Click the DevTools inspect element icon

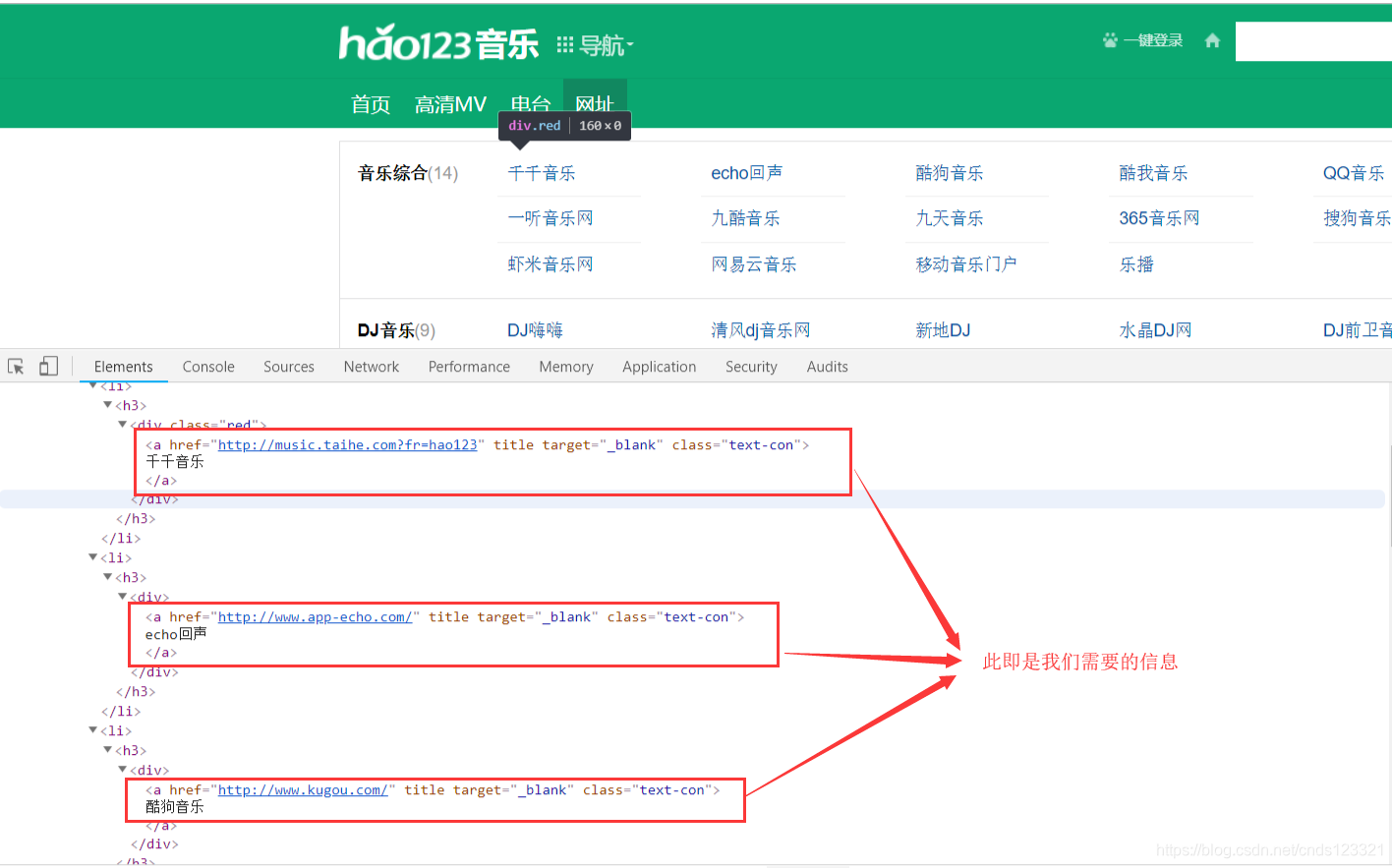click(x=16, y=367)
